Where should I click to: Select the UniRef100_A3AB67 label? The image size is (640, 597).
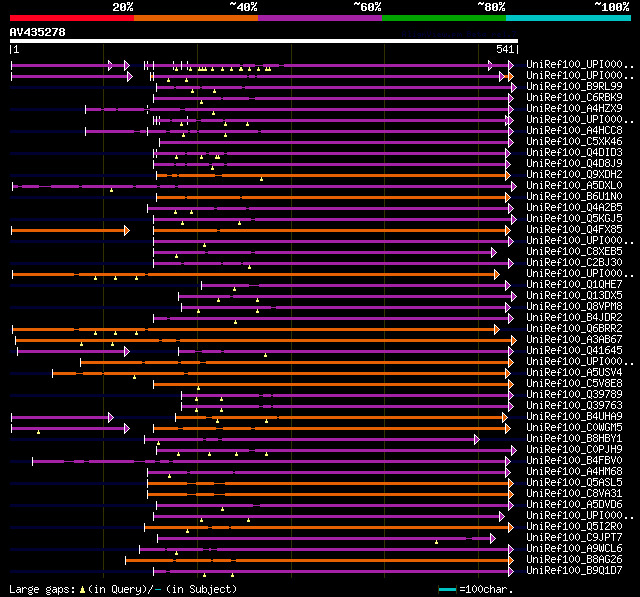click(x=574, y=340)
